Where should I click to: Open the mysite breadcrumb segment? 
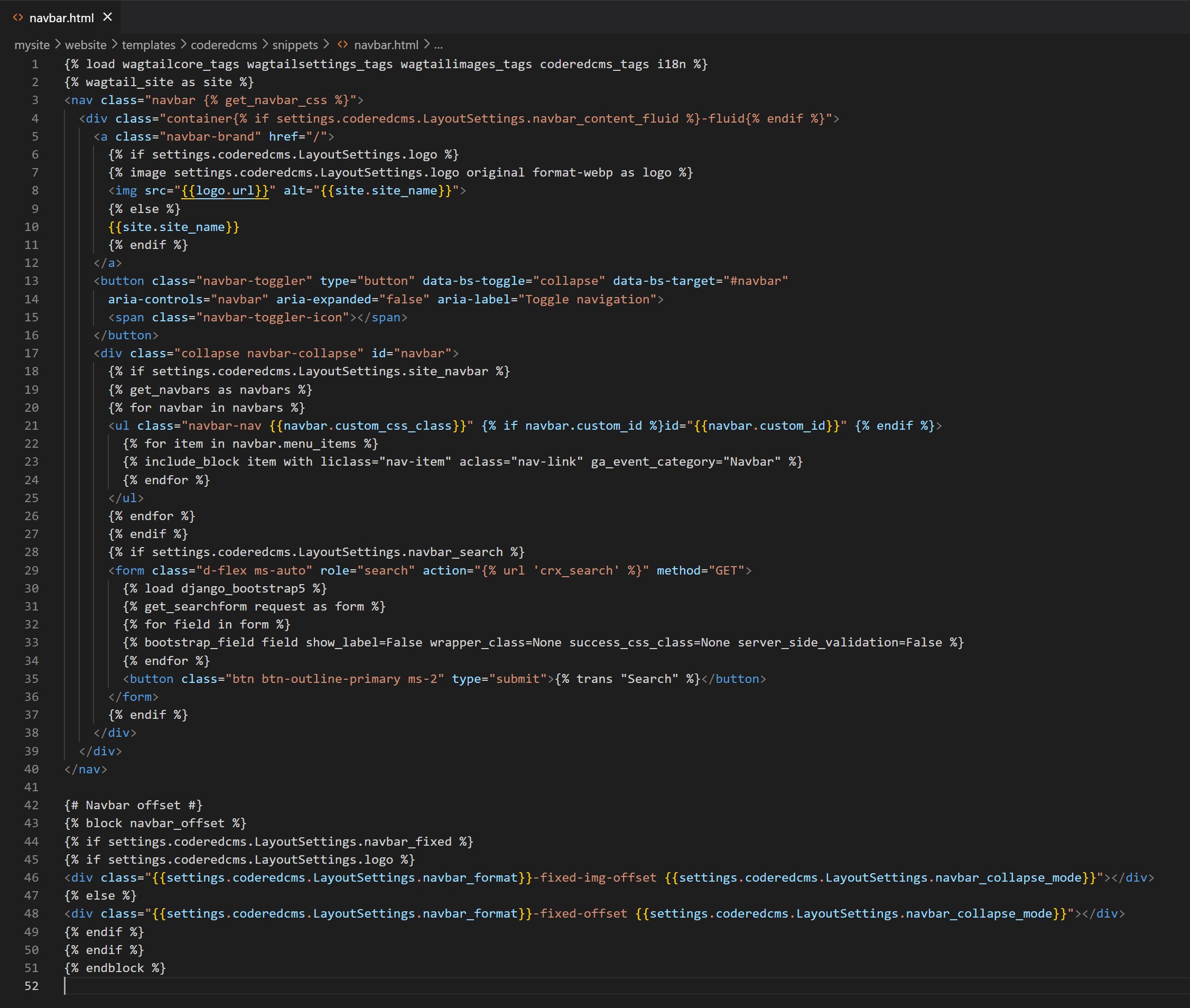click(x=32, y=44)
